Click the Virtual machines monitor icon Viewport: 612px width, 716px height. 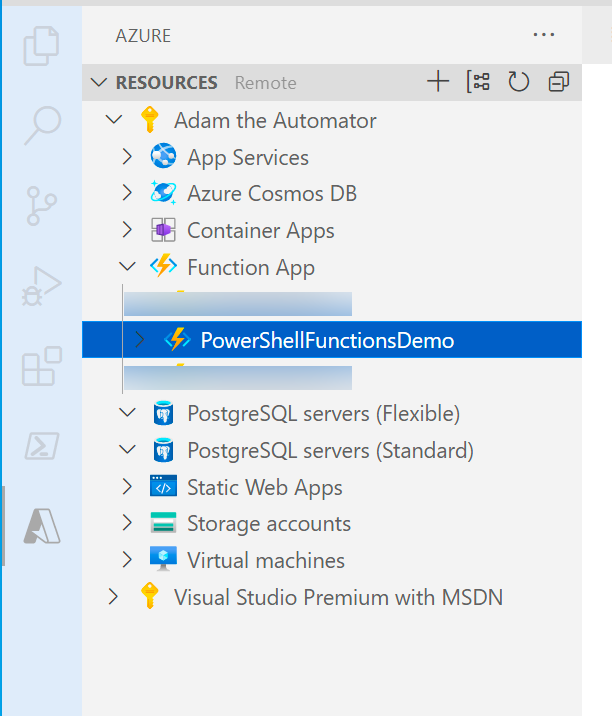(163, 559)
